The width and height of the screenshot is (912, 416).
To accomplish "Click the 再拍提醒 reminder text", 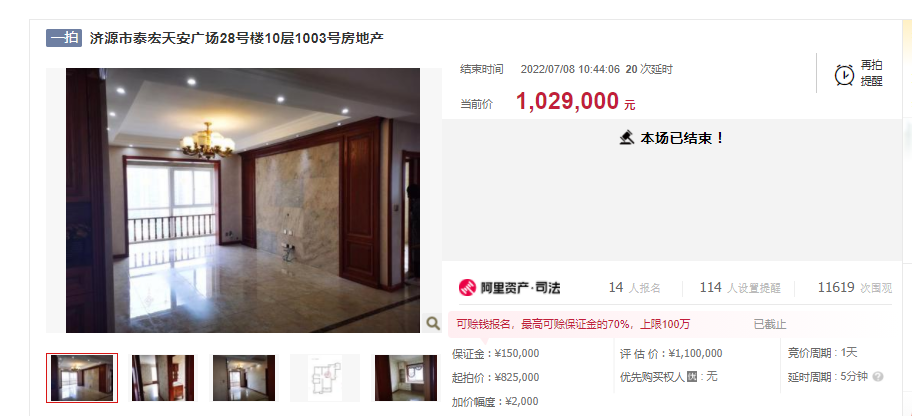I will (872, 73).
